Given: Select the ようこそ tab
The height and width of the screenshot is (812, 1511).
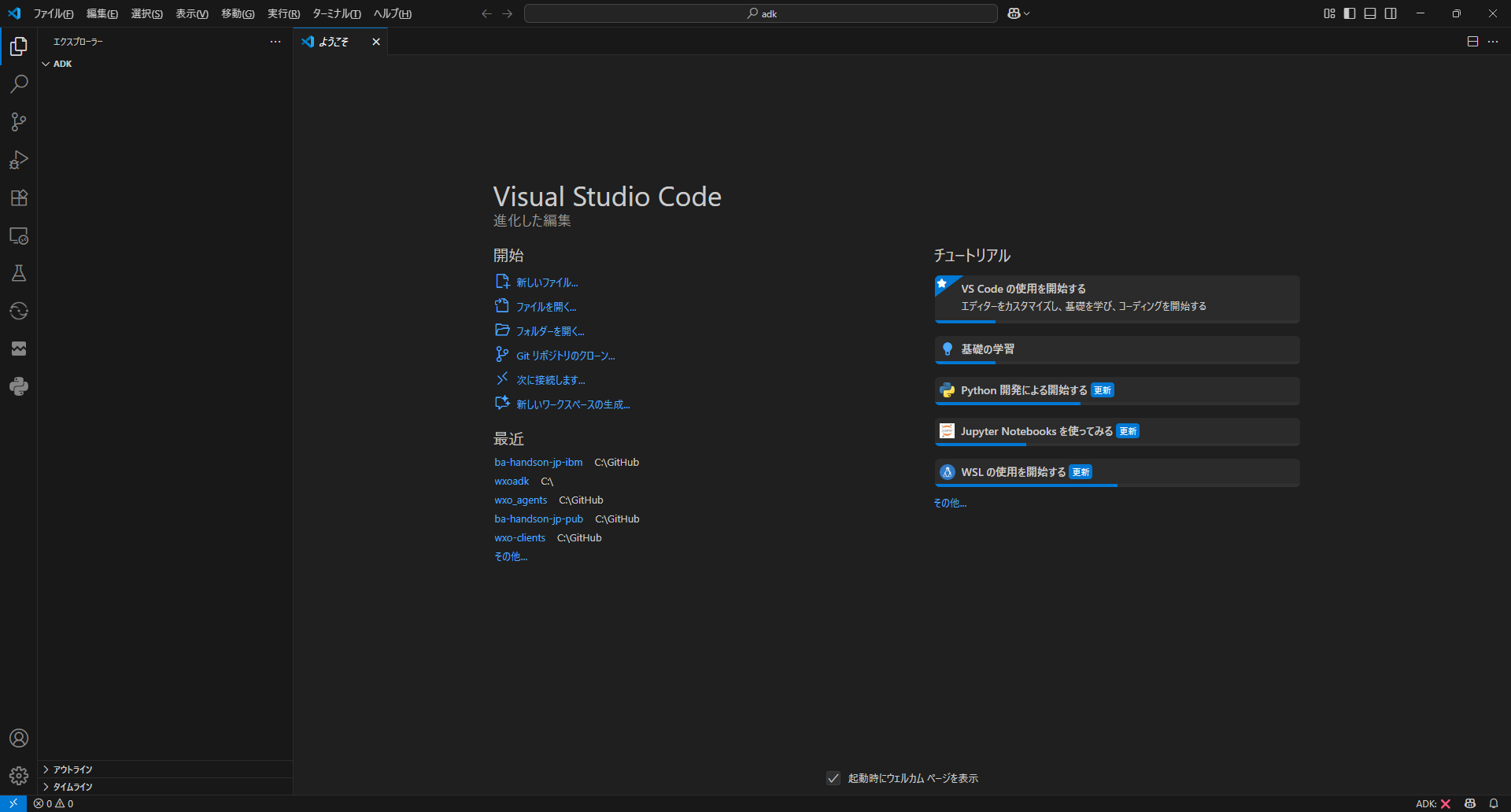Looking at the screenshot, I should [x=334, y=42].
